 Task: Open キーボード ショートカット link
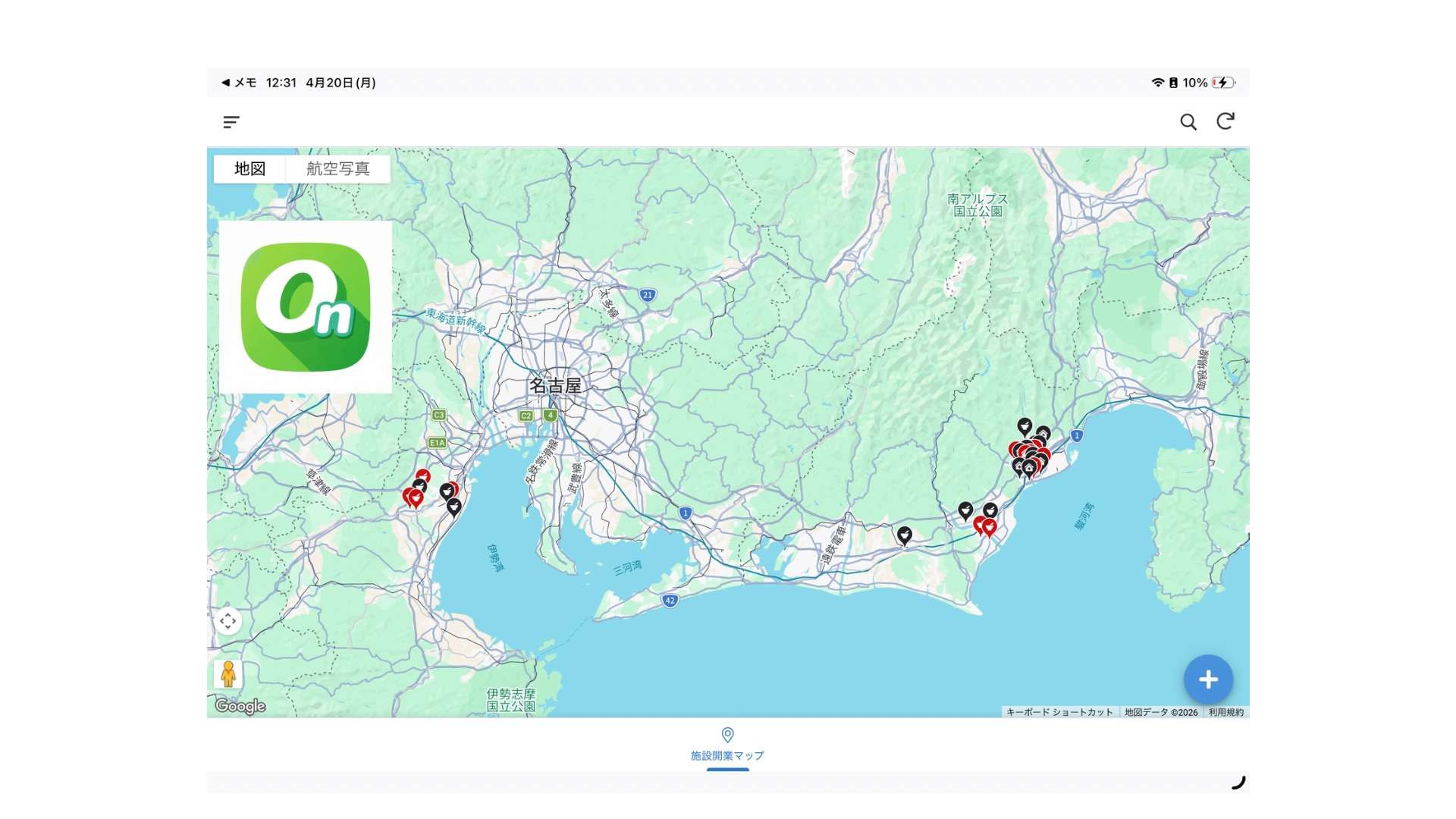pyautogui.click(x=1059, y=712)
